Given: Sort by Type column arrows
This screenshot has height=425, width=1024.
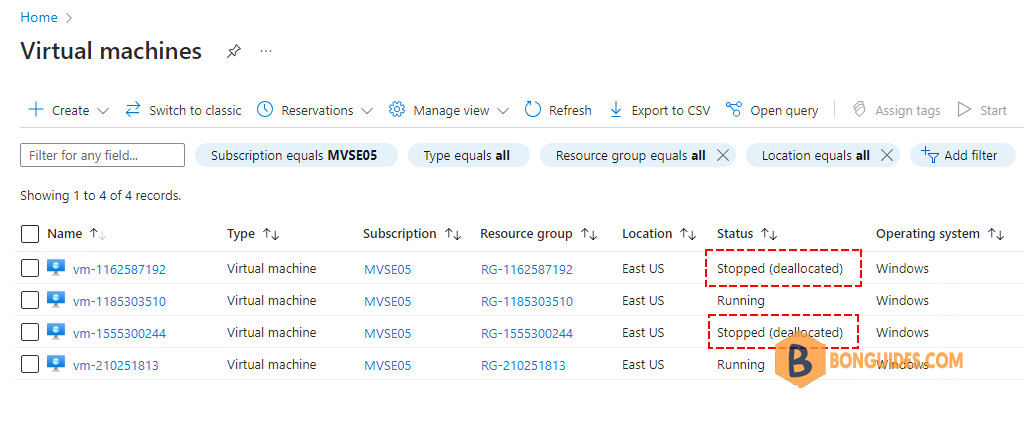Looking at the screenshot, I should [271, 234].
